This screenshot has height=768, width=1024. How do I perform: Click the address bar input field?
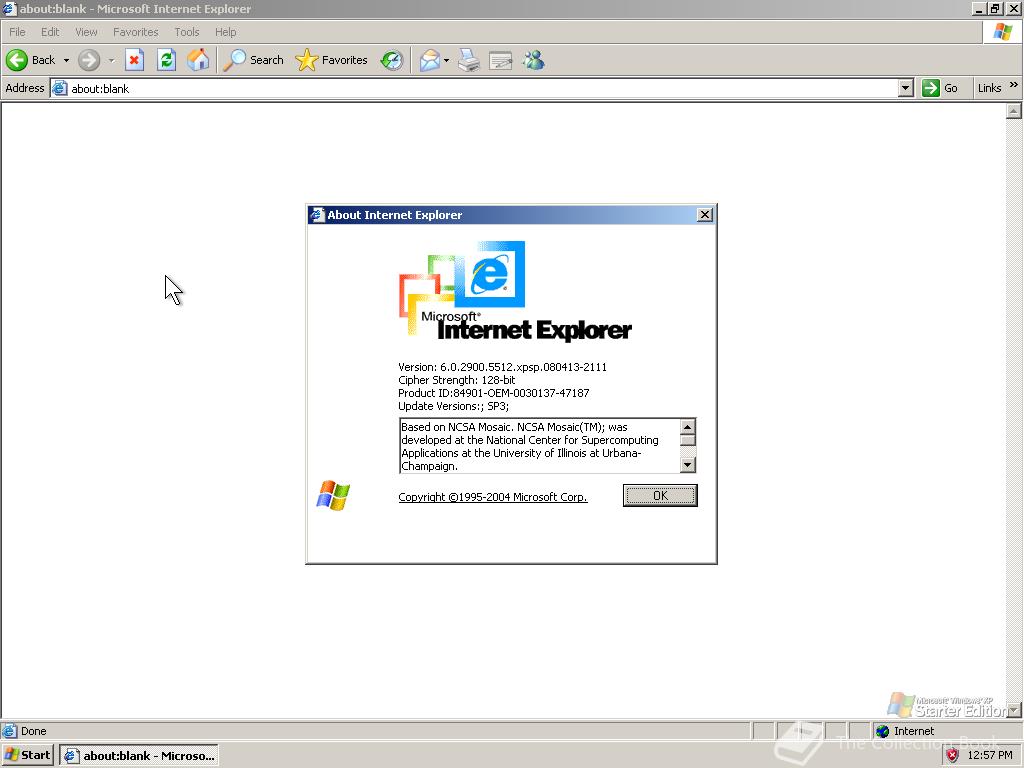click(482, 88)
